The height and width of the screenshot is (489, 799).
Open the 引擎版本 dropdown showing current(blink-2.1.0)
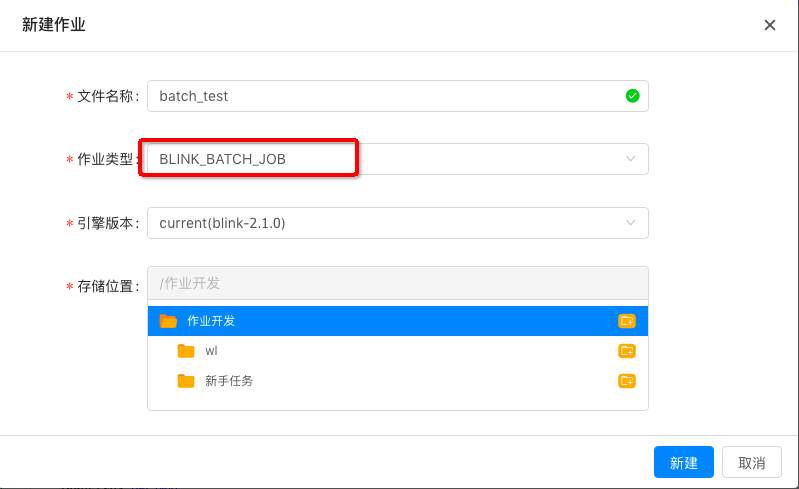point(397,223)
